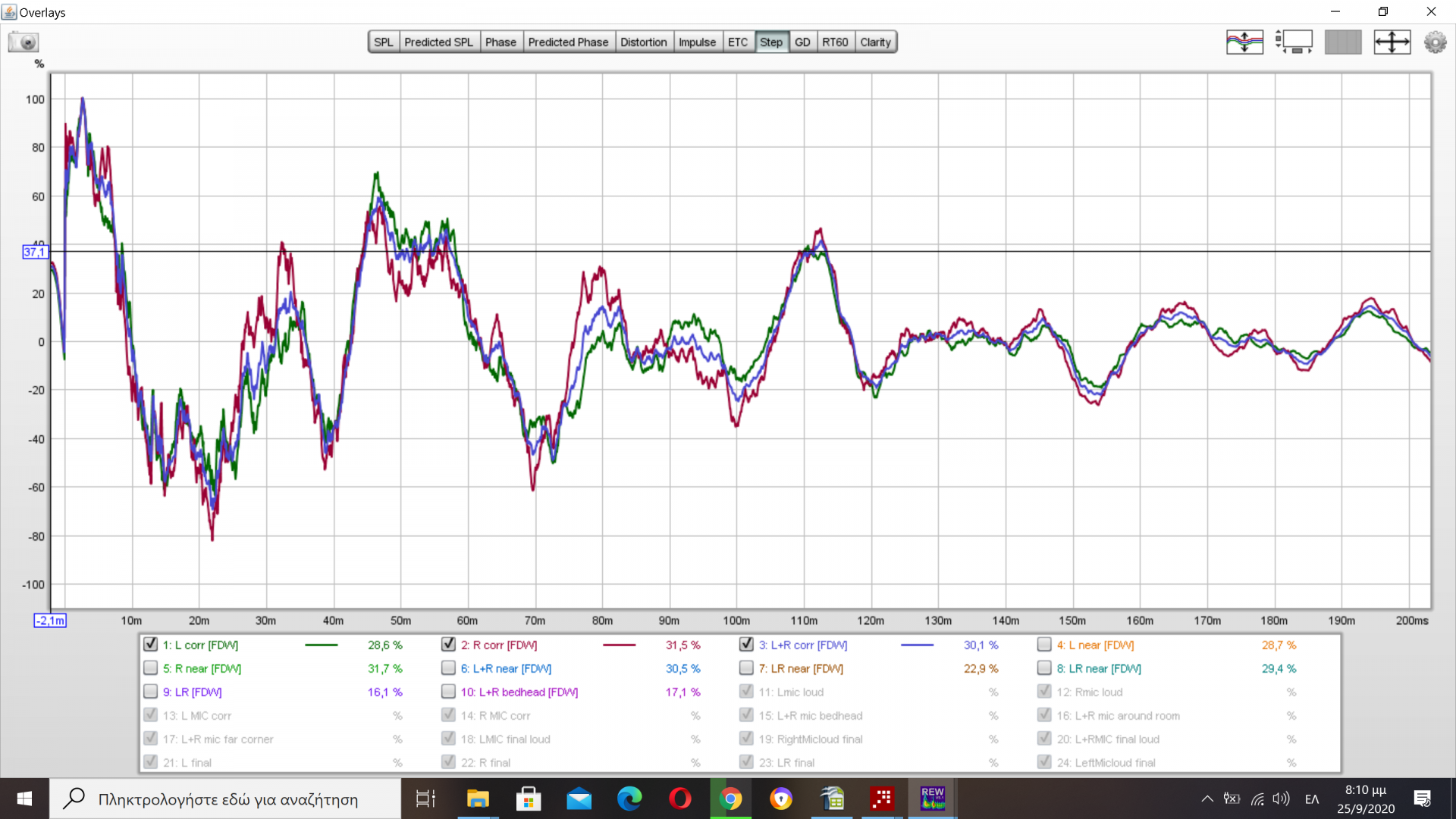
Task: Capture graph image with camera icon
Action: (x=24, y=42)
